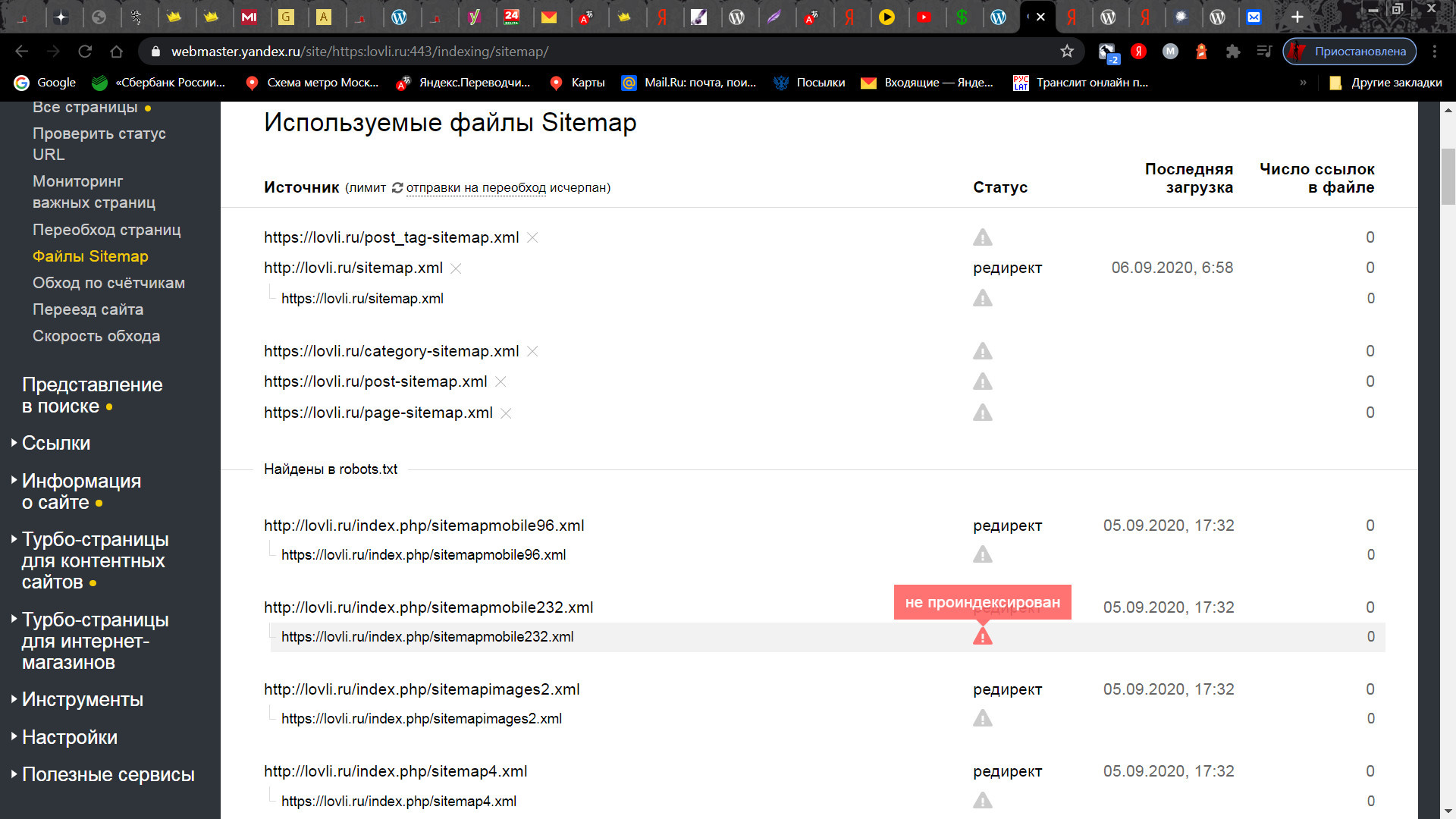This screenshot has height=819, width=1456.
Task: Click the Приостановлена profile button
Action: [1350, 52]
